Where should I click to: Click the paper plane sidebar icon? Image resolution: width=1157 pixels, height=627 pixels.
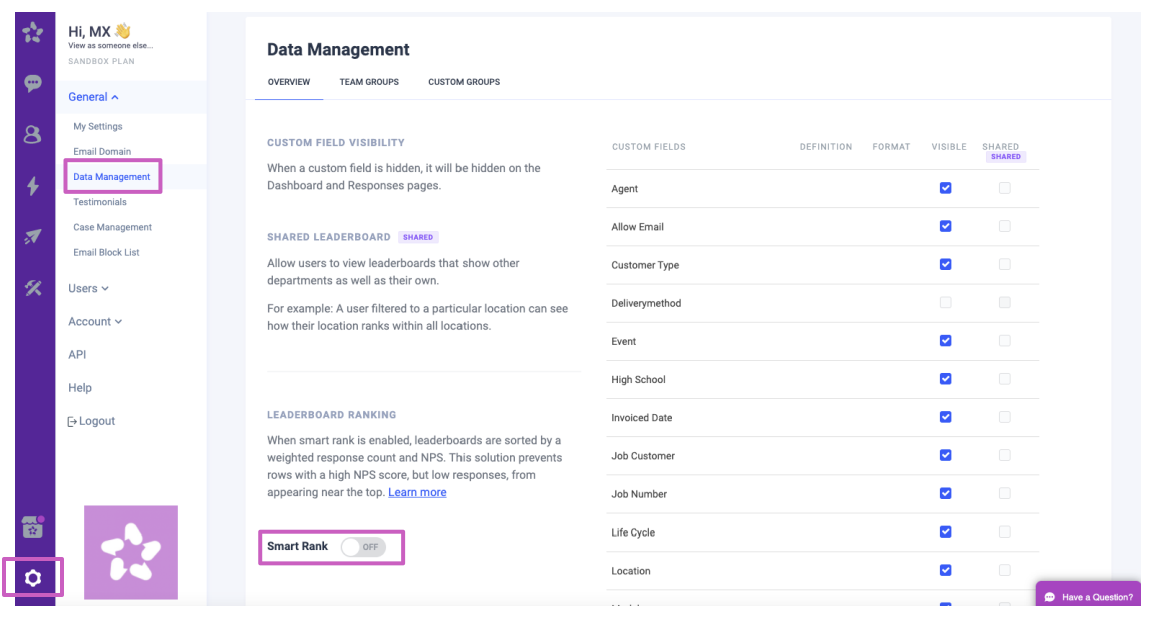33,237
